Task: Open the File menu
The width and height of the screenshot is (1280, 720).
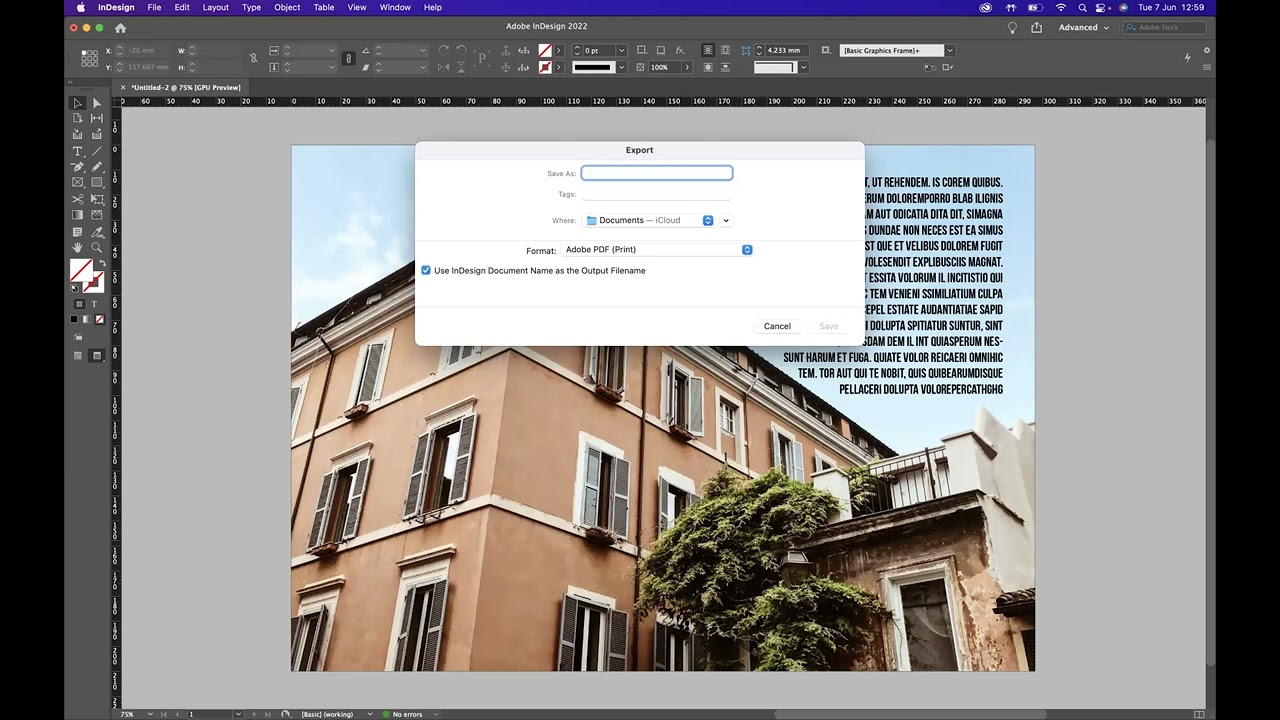Action: pyautogui.click(x=154, y=7)
